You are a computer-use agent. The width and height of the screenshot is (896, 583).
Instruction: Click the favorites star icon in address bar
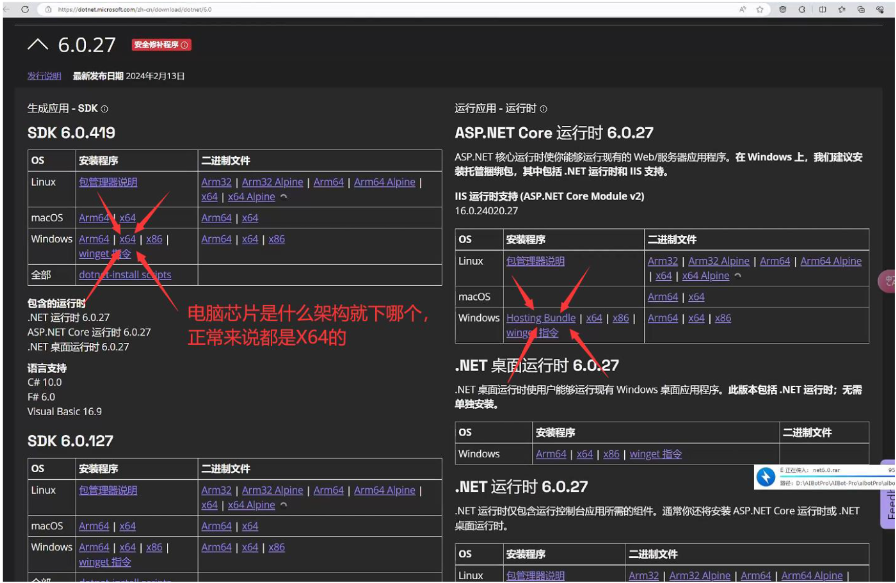pyautogui.click(x=760, y=8)
